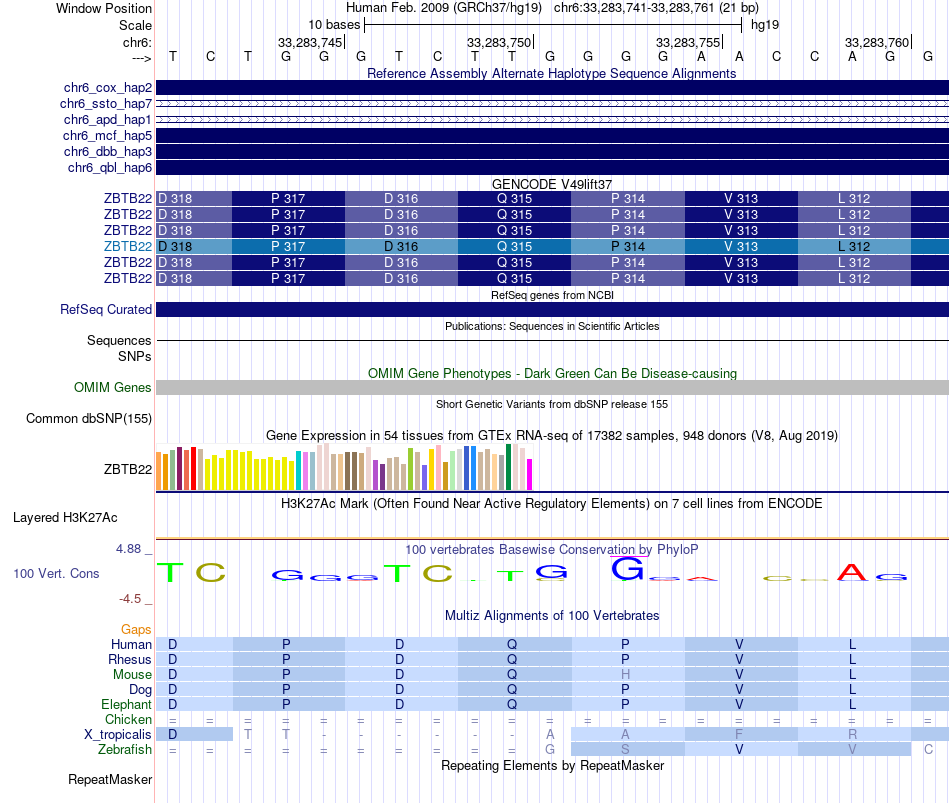Click the ZBTB22 label beside GTEx chart
The height and width of the screenshot is (803, 950).
[x=128, y=469]
